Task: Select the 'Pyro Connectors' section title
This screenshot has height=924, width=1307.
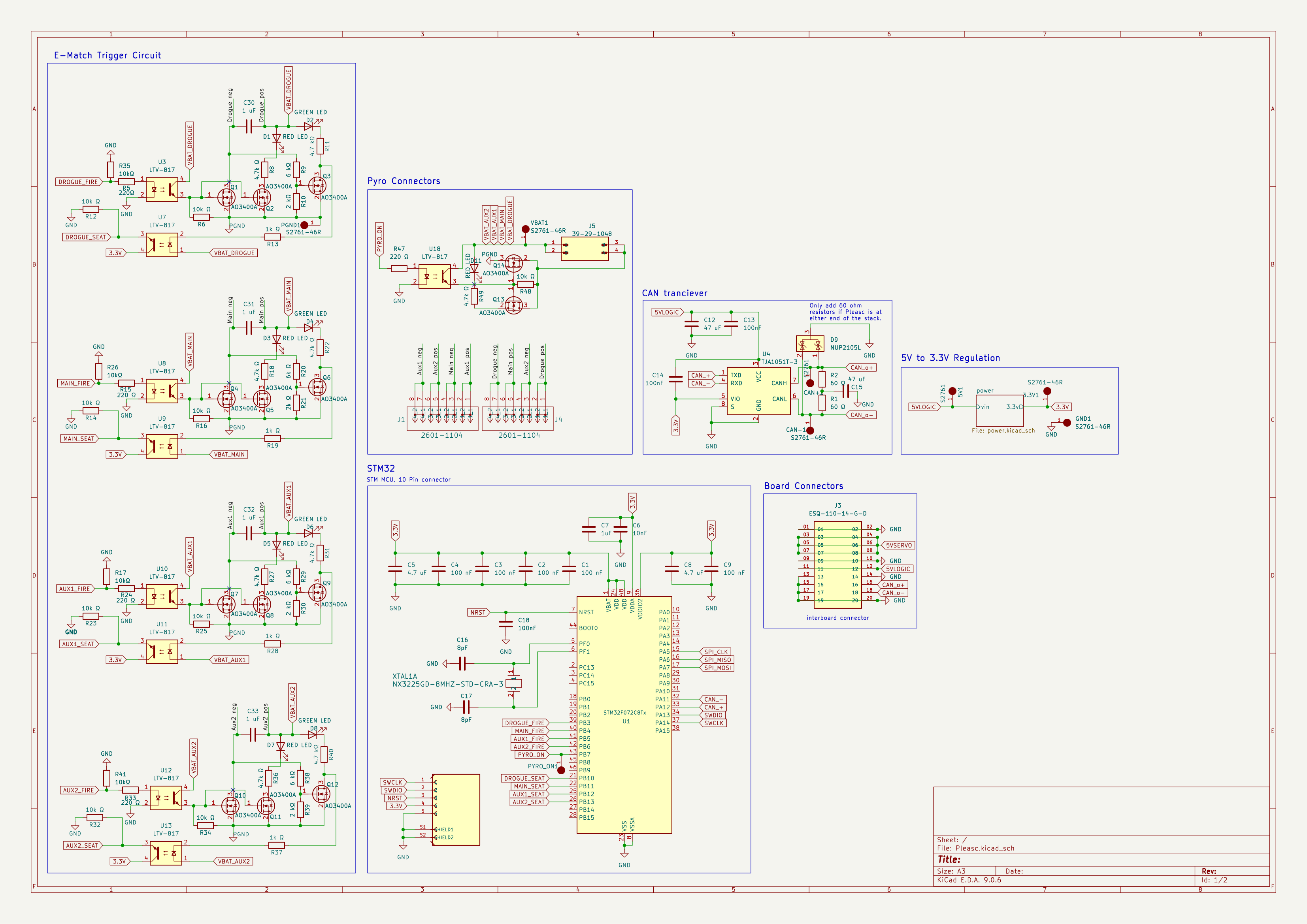Action: tap(404, 181)
